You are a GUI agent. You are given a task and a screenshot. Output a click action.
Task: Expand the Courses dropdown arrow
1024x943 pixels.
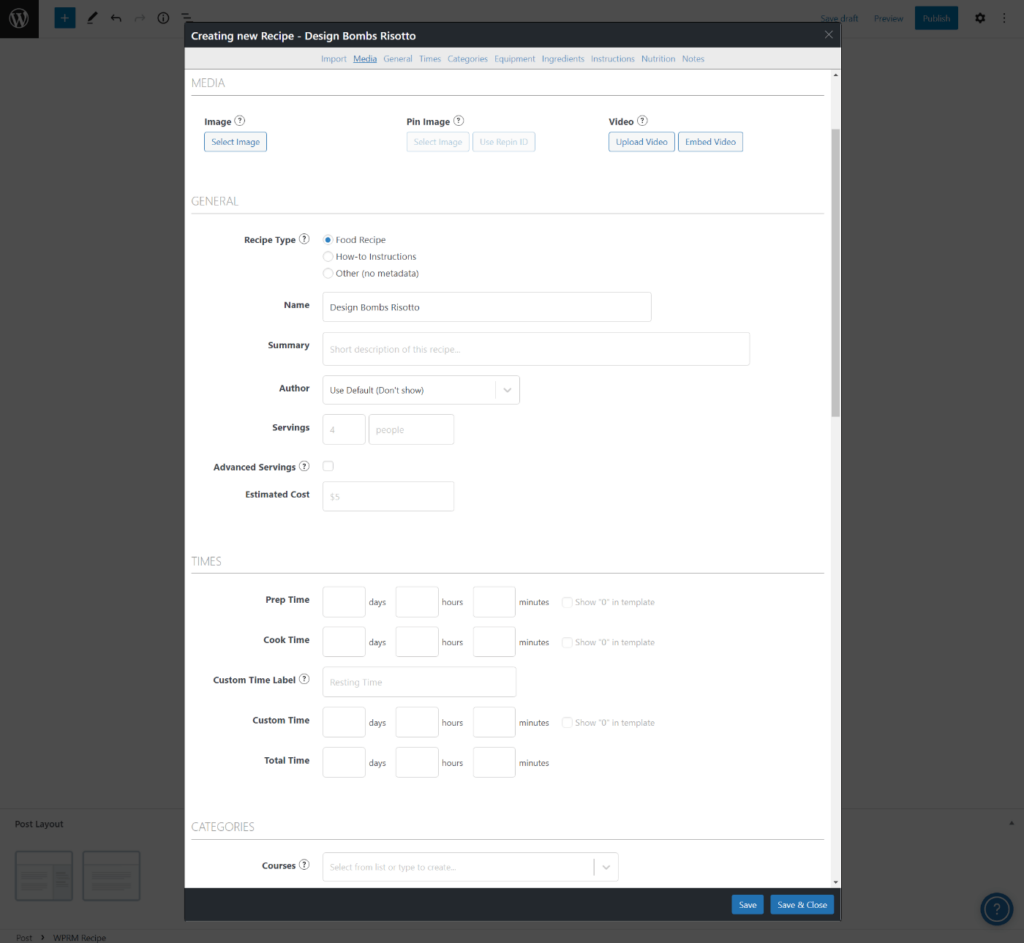coord(606,867)
